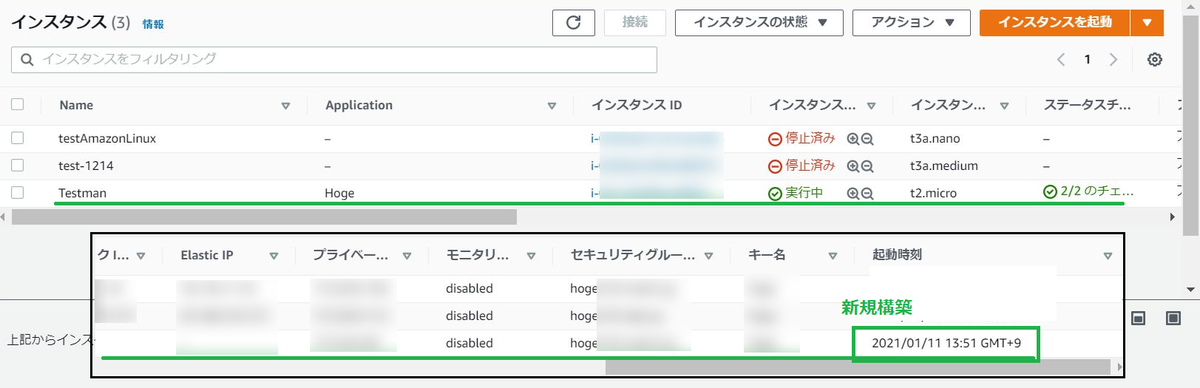1200x388 pixels.
Task: Click the Hoge application cell
Action: pyautogui.click(x=341, y=192)
